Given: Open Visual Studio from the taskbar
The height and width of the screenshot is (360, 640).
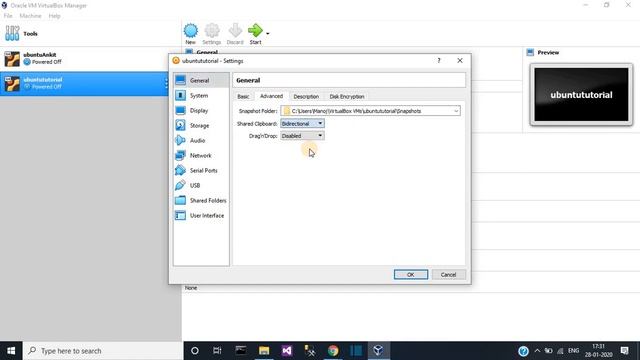Looking at the screenshot, I should pos(287,351).
